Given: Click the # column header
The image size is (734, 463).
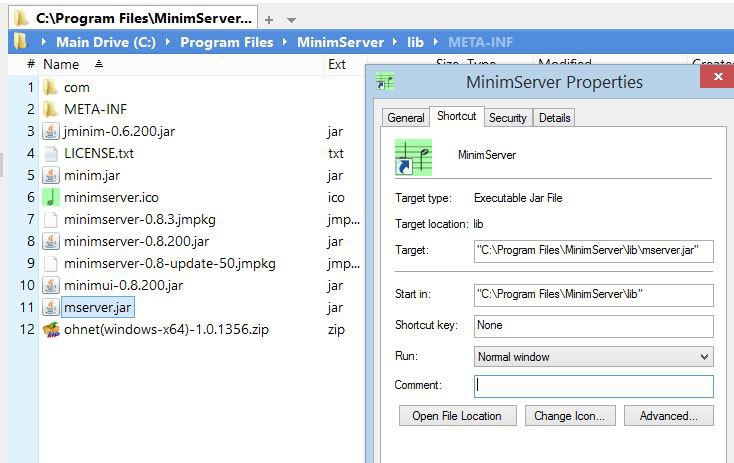Looking at the screenshot, I should click(x=31, y=64).
